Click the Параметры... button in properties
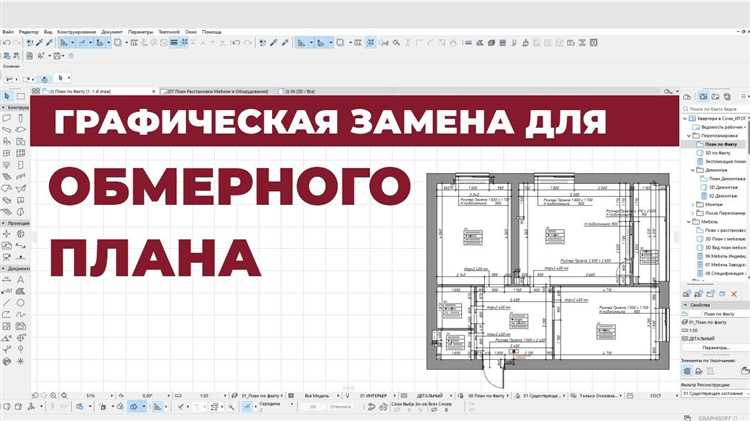The image size is (750, 421). click(x=716, y=348)
